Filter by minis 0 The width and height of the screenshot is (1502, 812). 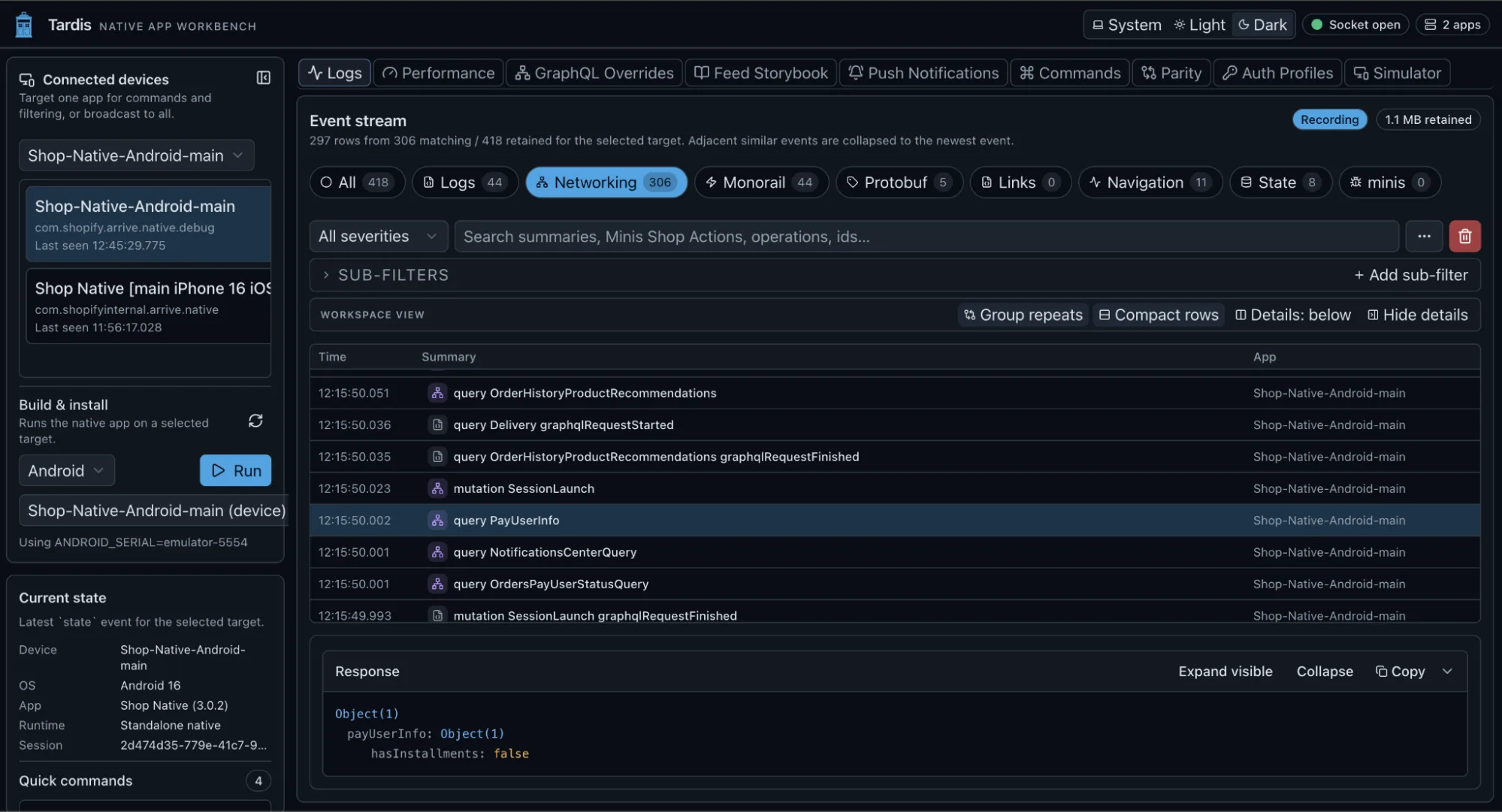coord(1389,183)
